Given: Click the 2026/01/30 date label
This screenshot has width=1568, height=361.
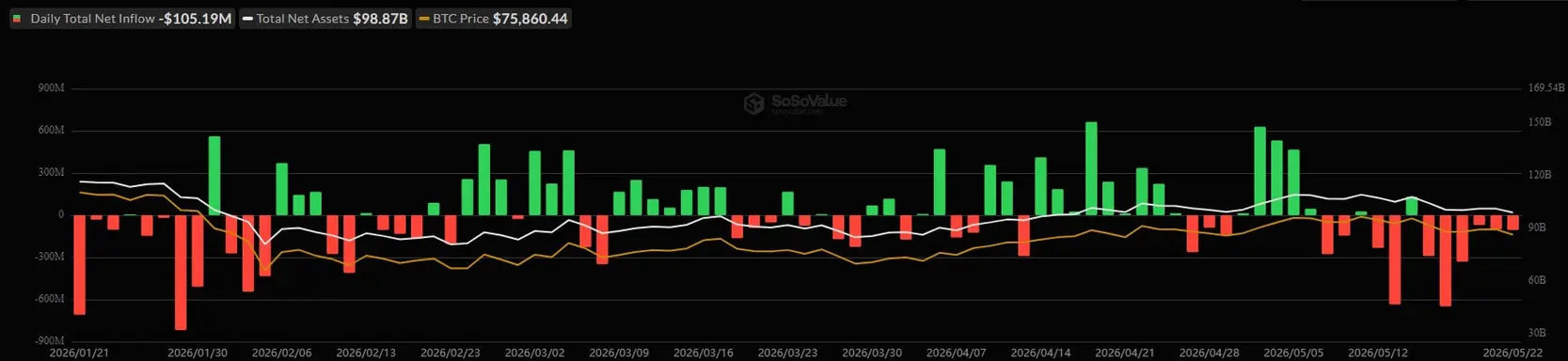Looking at the screenshot, I should click(198, 353).
